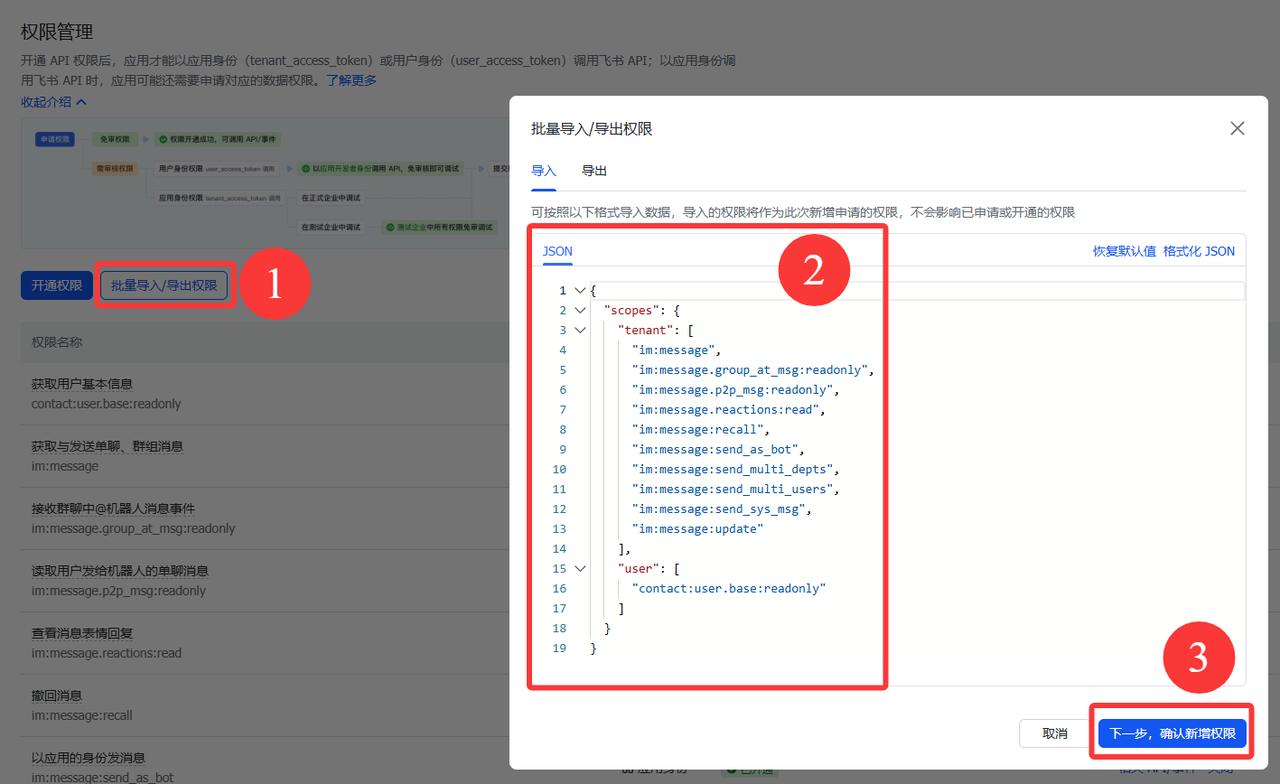The width and height of the screenshot is (1280, 784).
Task: Click 下一步，确认新增权限 button
Action: click(x=1172, y=733)
